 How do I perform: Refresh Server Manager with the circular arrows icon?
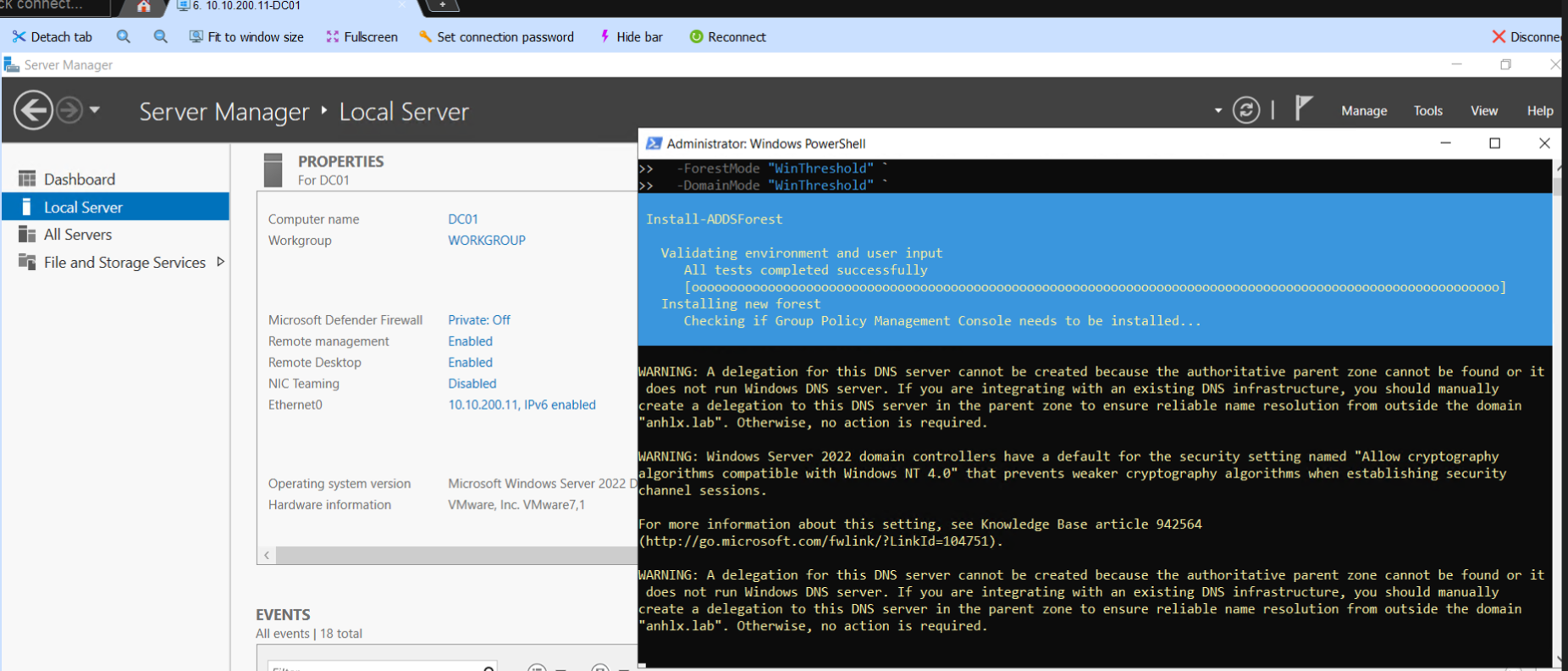1246,110
